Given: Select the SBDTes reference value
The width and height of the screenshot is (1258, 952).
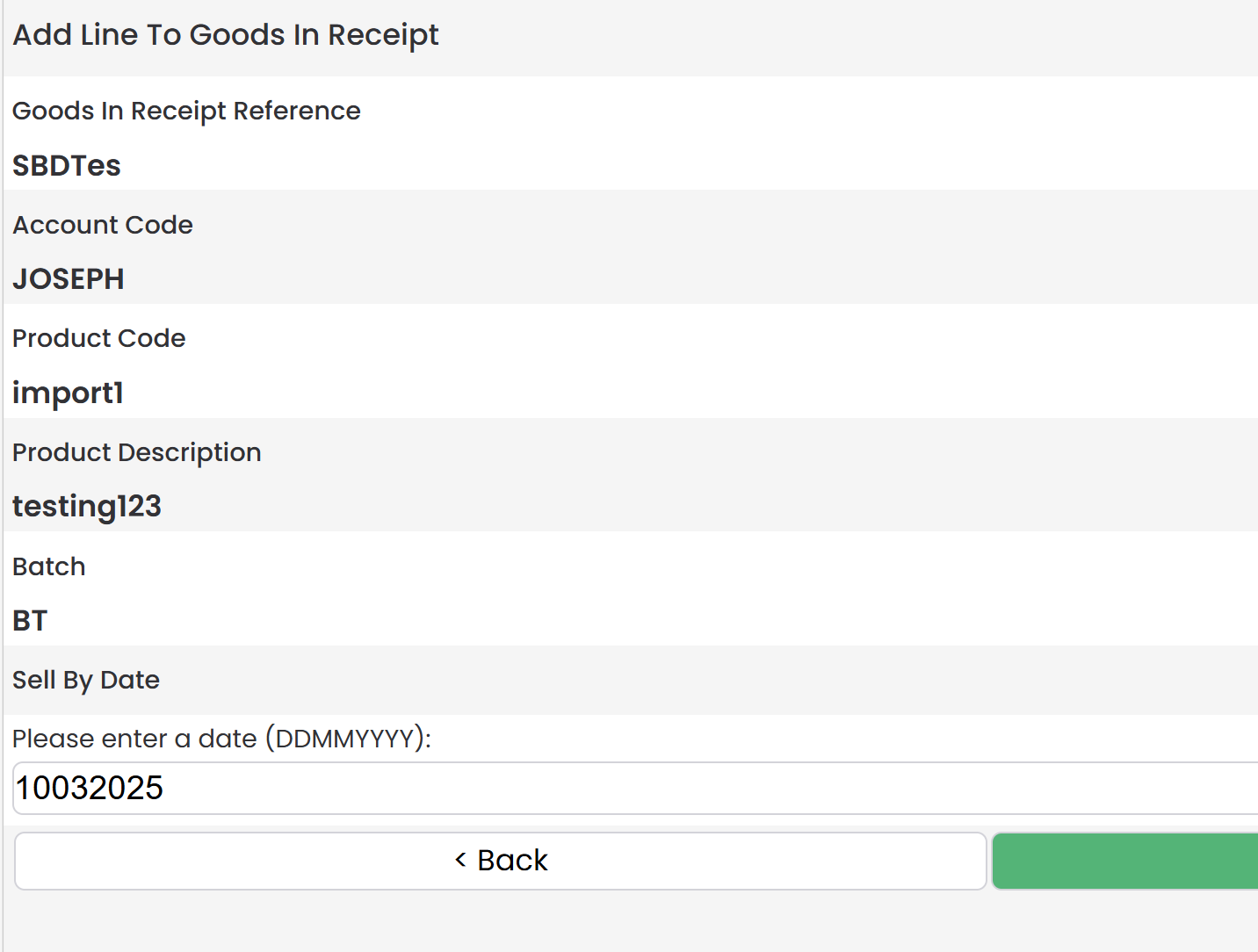Looking at the screenshot, I should point(67,165).
